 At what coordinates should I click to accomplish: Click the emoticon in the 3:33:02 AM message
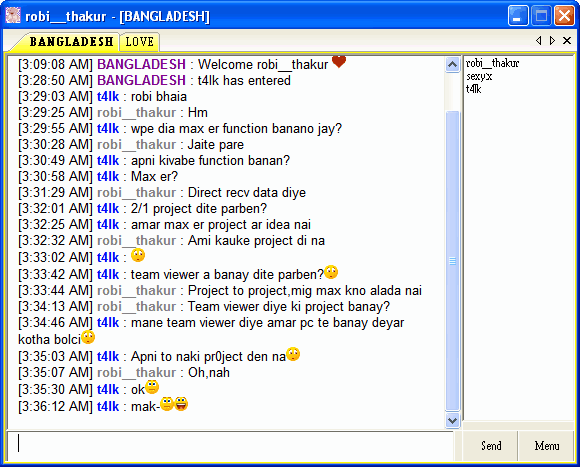click(138, 255)
